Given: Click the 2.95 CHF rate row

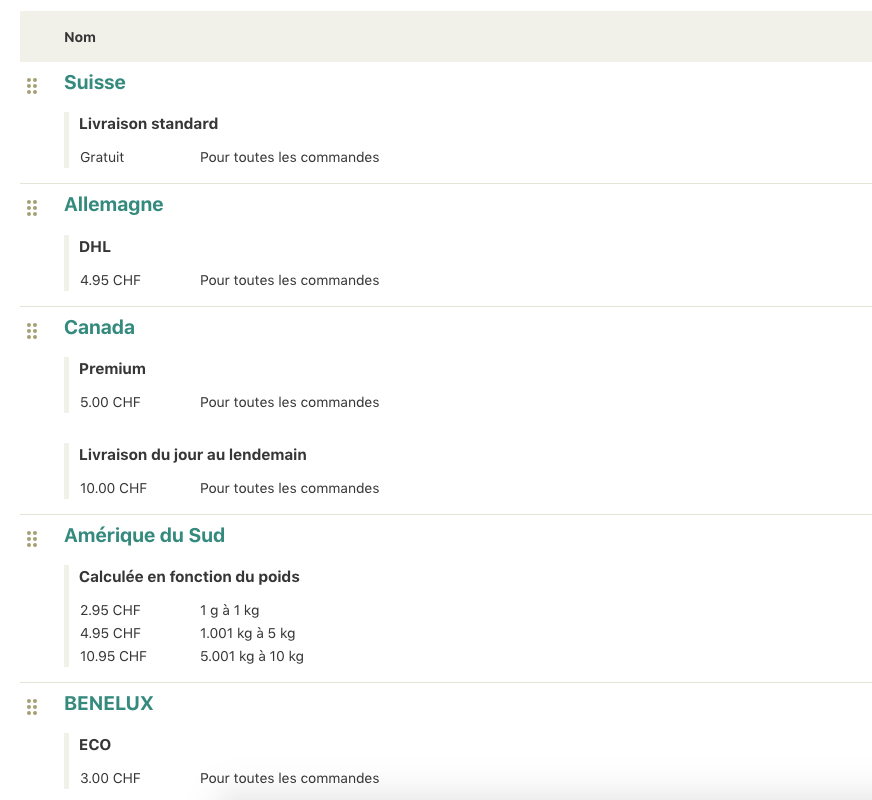Looking at the screenshot, I should pos(170,610).
